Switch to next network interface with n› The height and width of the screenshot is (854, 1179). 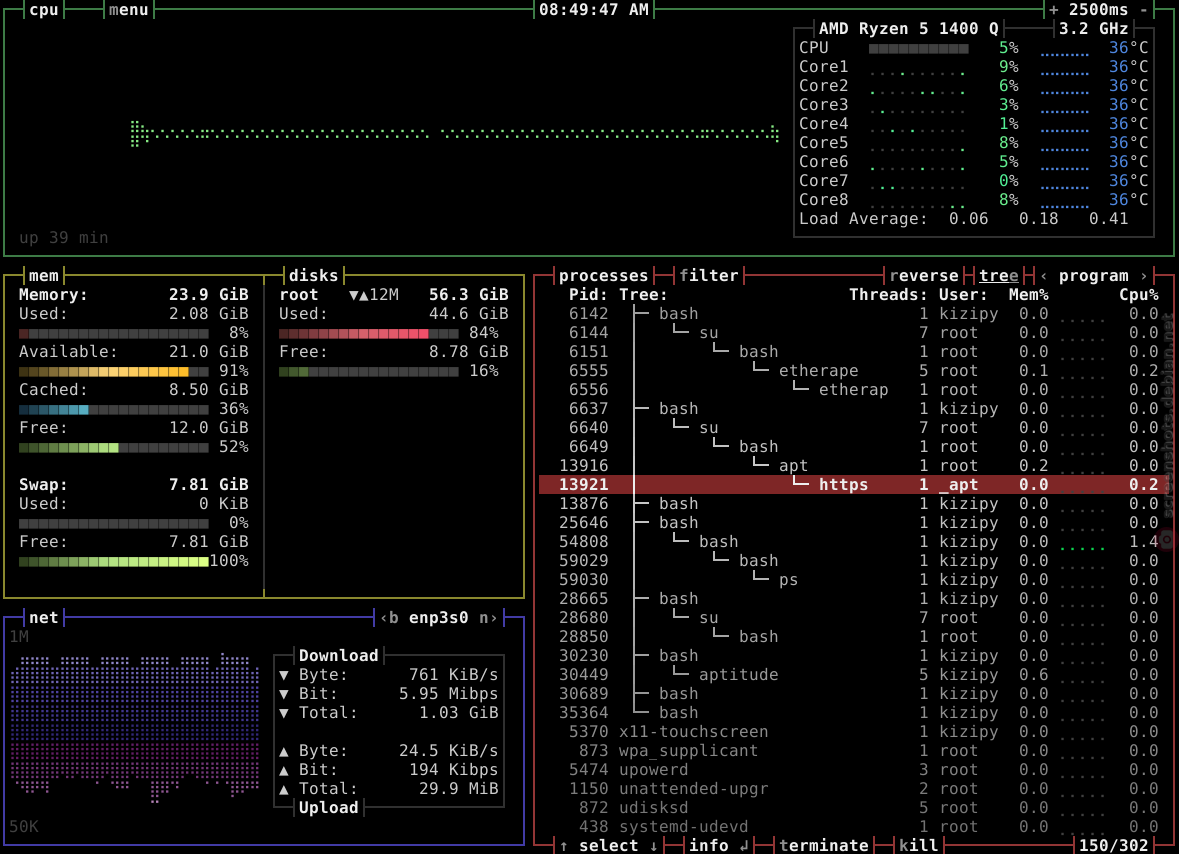488,618
